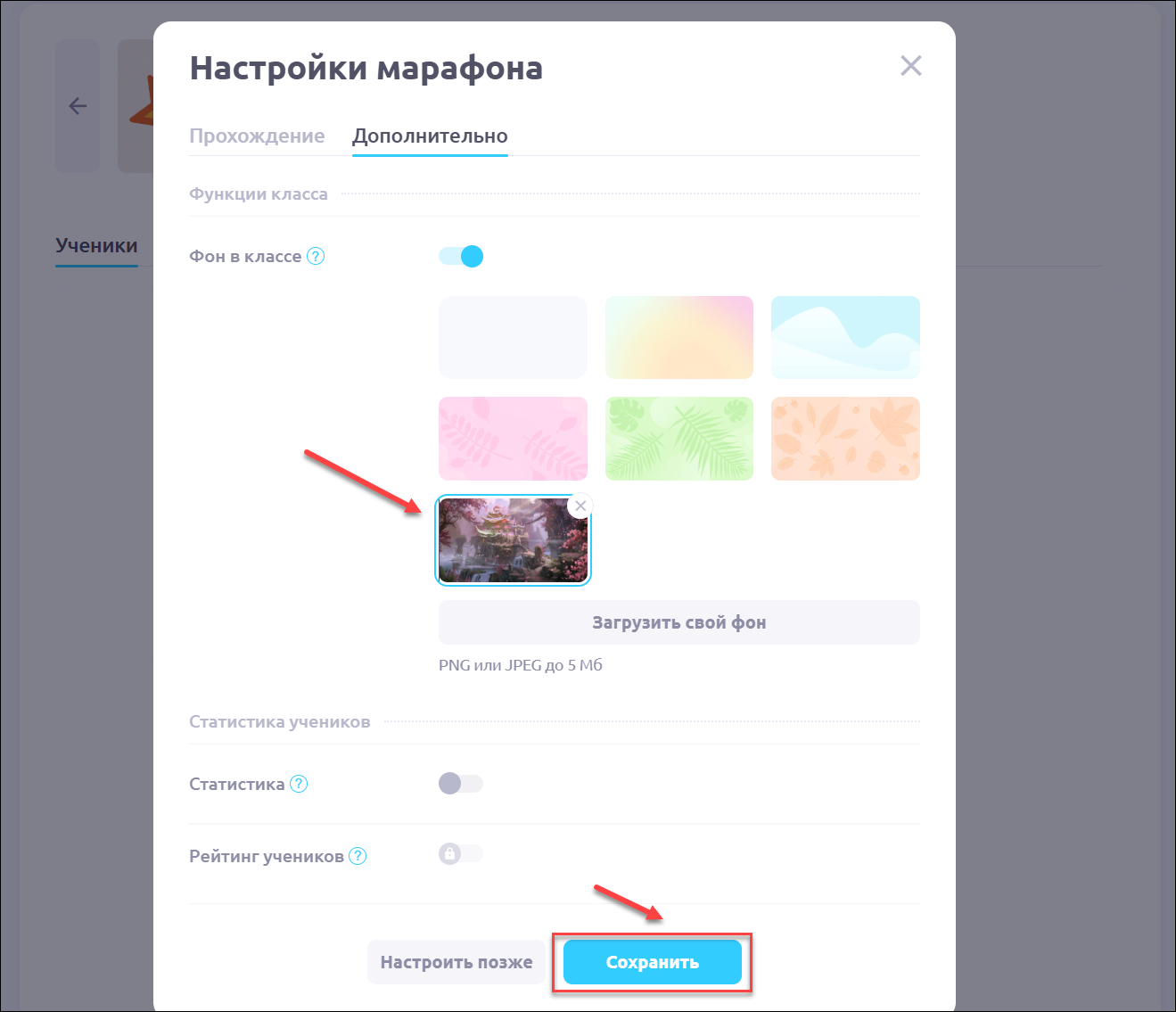Select the plain white background swatch
Image resolution: width=1176 pixels, height=1012 pixels.
click(513, 338)
